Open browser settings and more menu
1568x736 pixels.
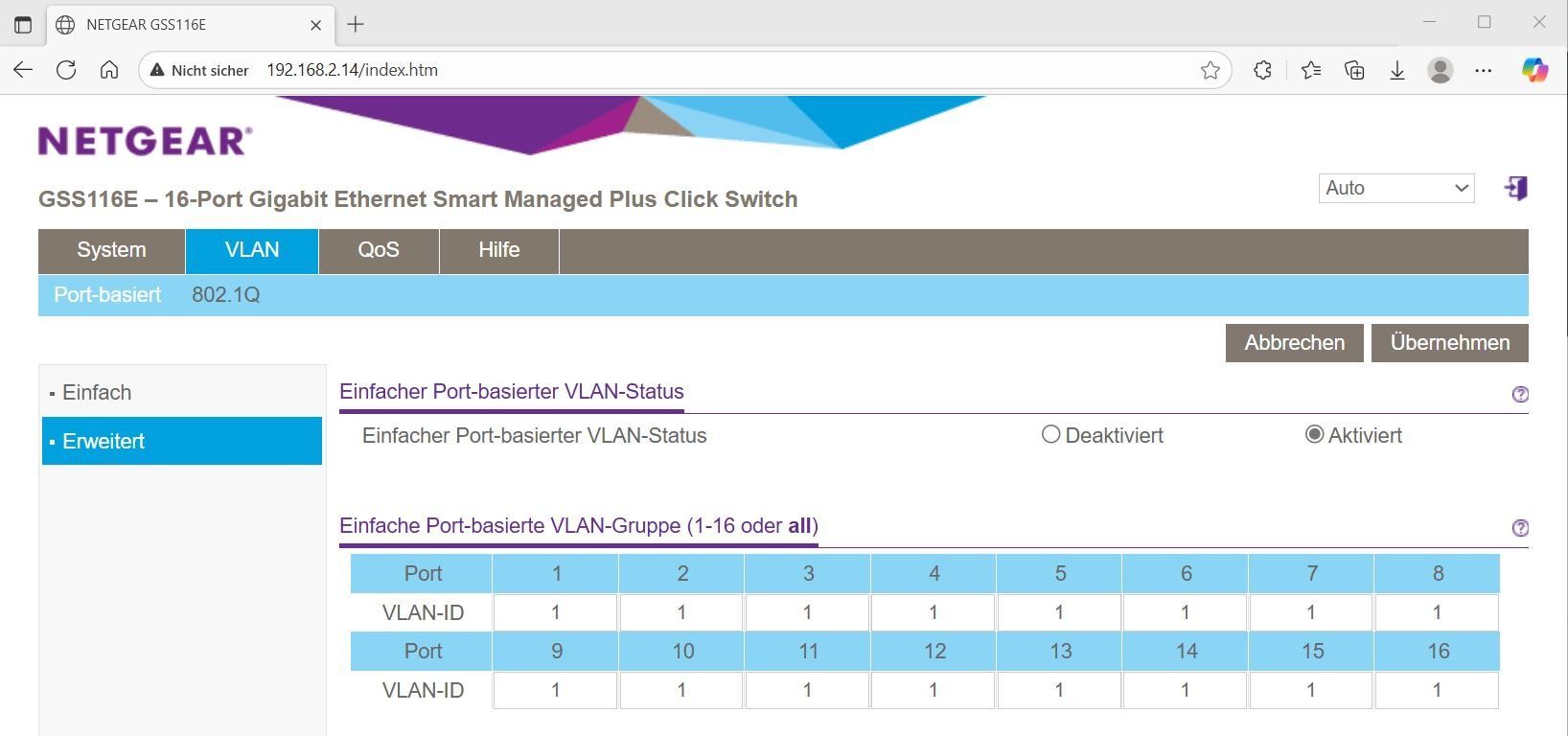pos(1484,70)
